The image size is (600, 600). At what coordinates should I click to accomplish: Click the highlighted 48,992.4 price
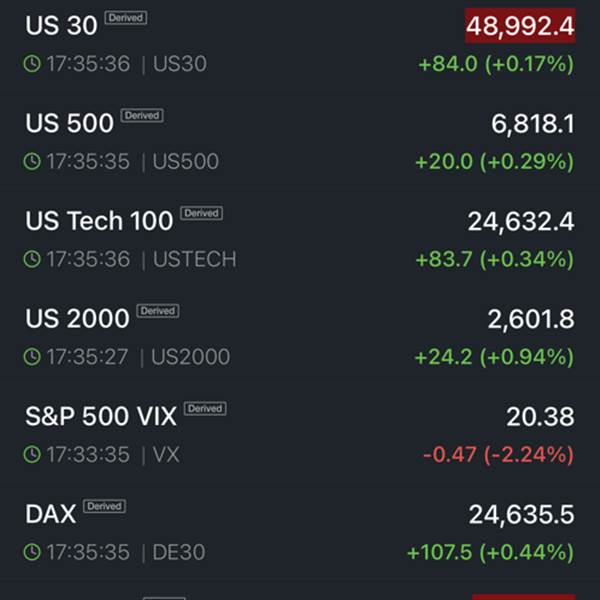pos(520,27)
